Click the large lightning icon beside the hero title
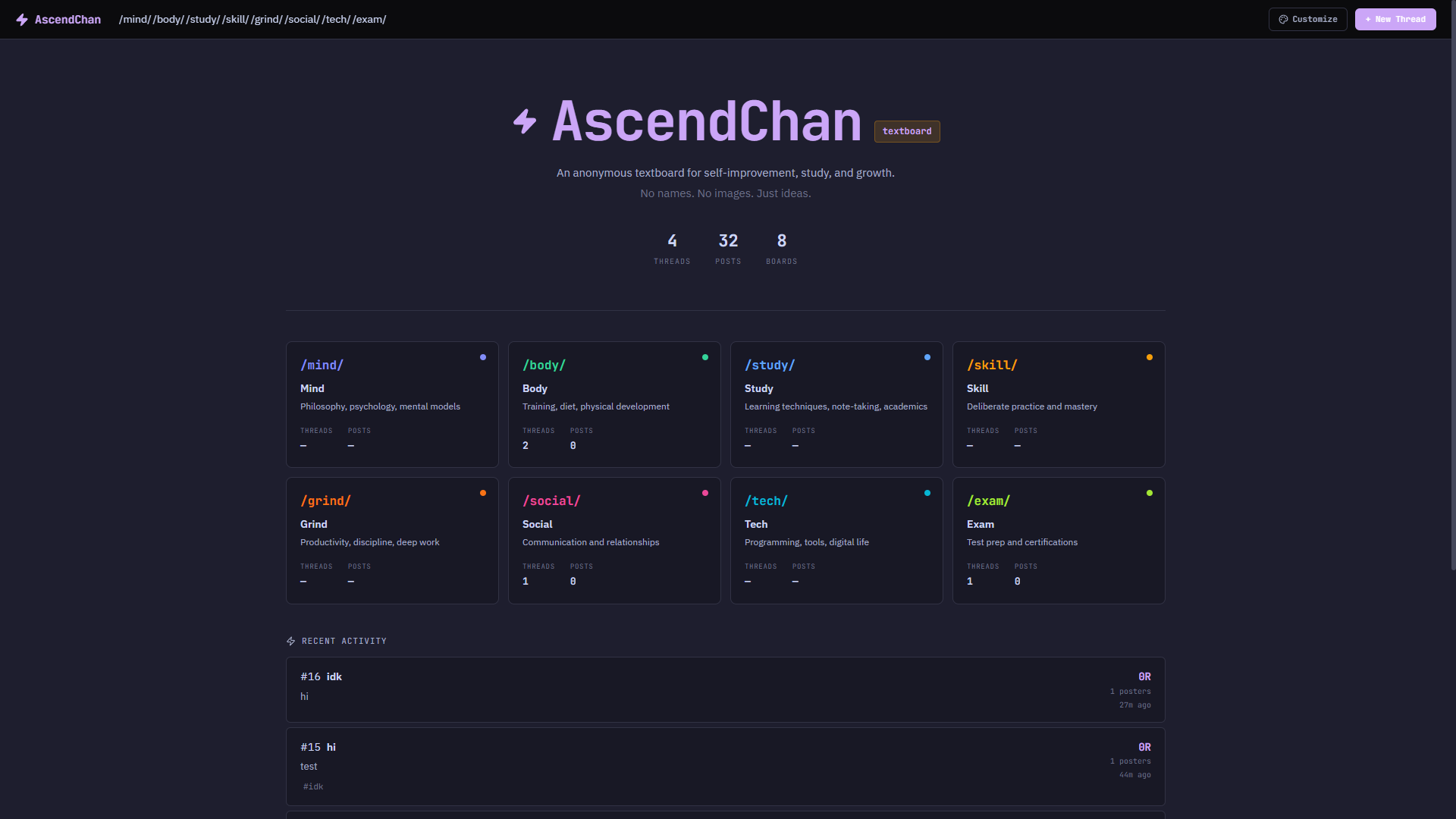 [525, 121]
